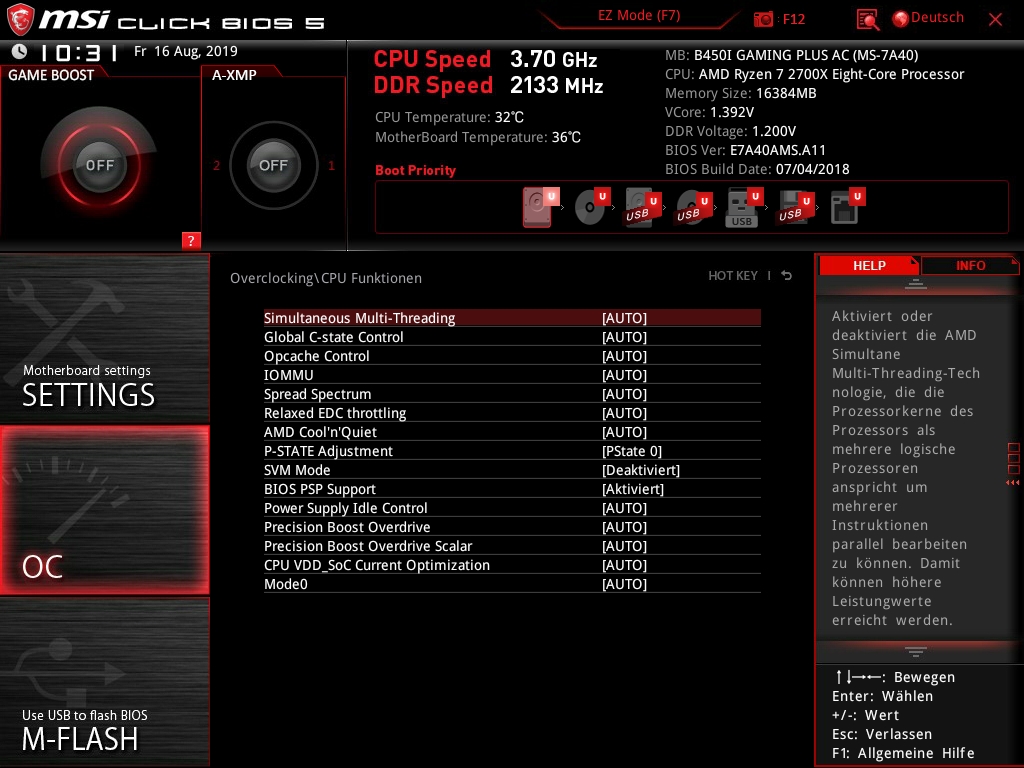Open Simultaneous Multi-Threading AUTO value
This screenshot has height=768, width=1024.
(624, 318)
